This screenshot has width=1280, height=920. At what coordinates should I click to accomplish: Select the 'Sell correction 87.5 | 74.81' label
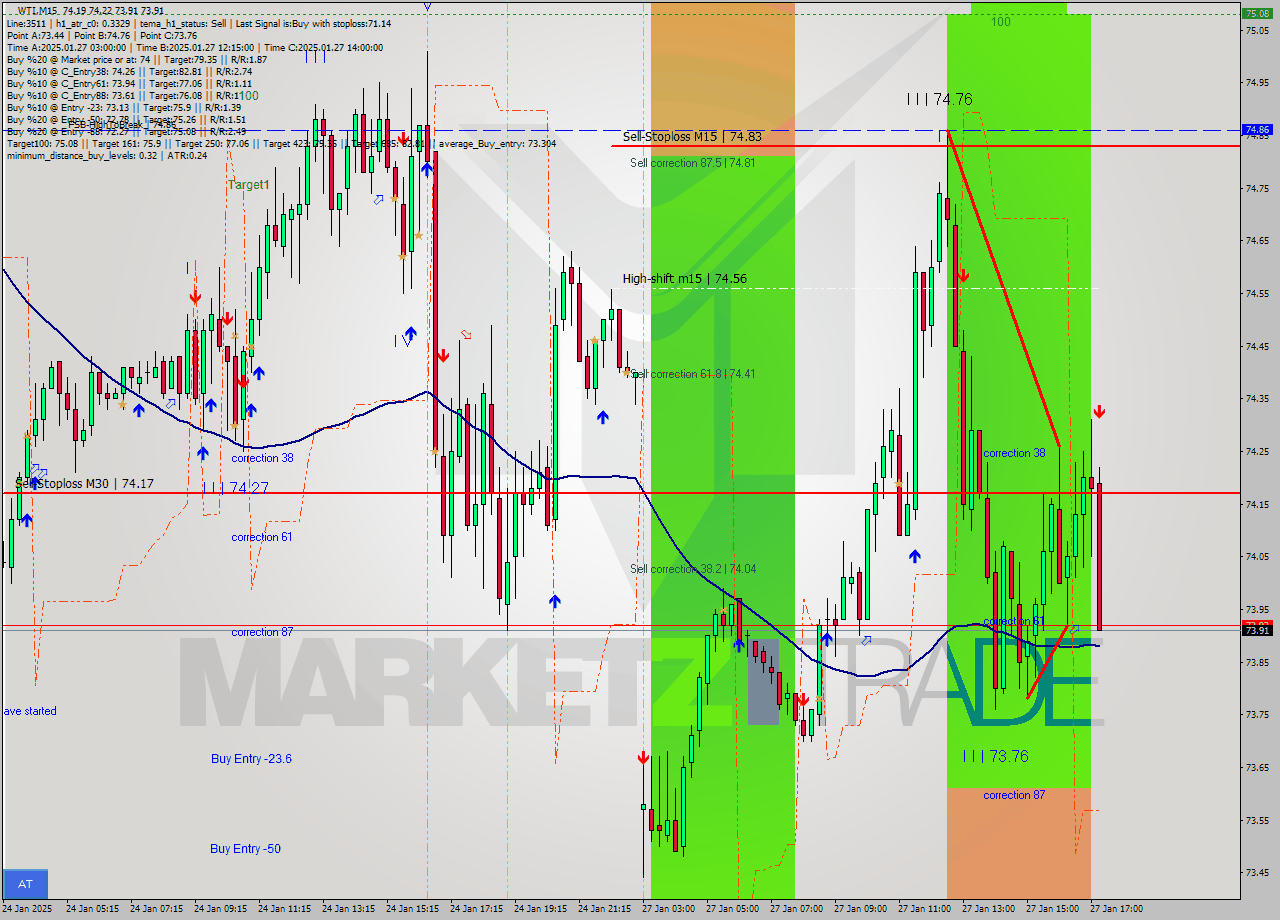tap(692, 162)
